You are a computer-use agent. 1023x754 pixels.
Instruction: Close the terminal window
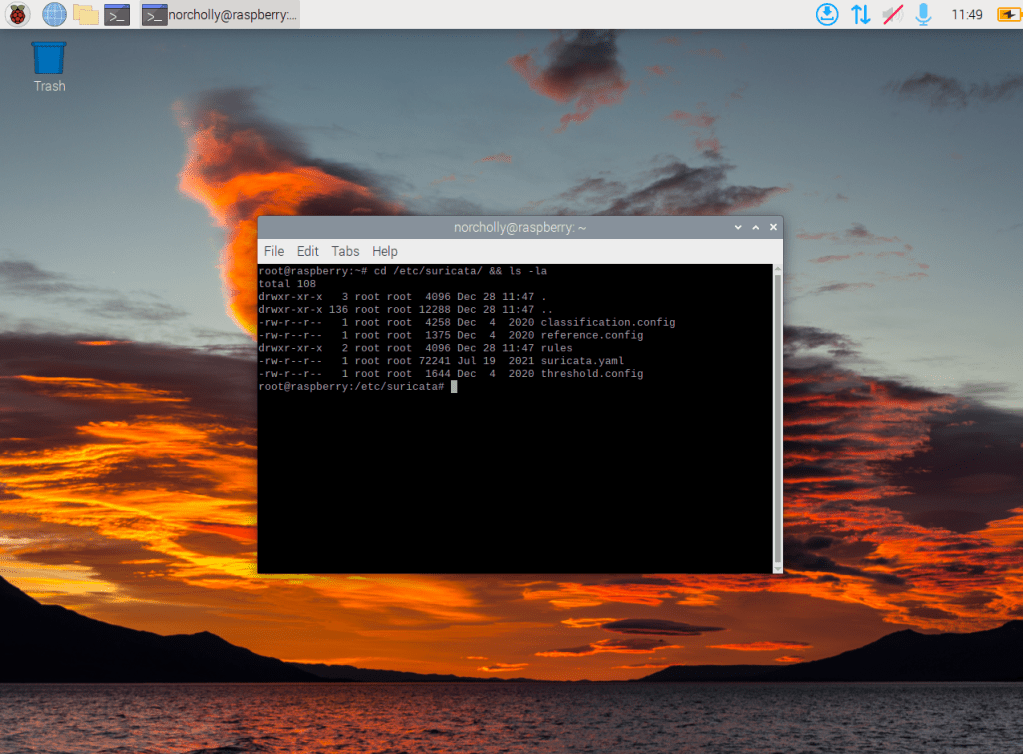click(773, 227)
